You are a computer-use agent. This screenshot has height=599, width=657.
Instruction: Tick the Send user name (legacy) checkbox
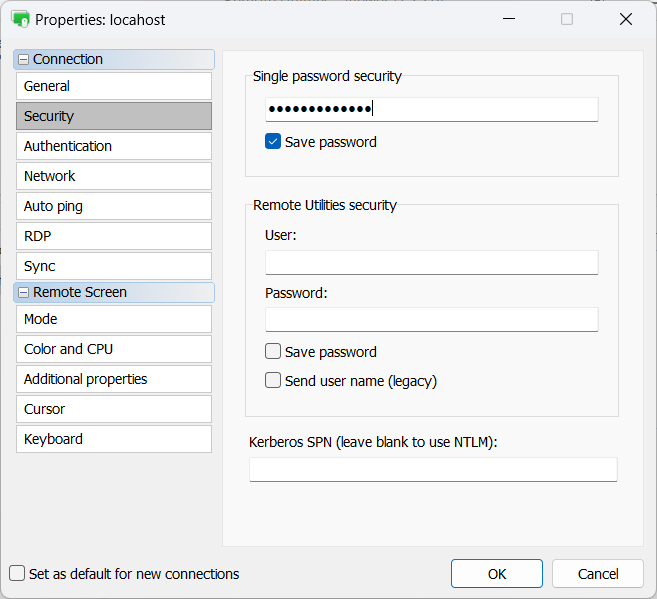(x=273, y=381)
